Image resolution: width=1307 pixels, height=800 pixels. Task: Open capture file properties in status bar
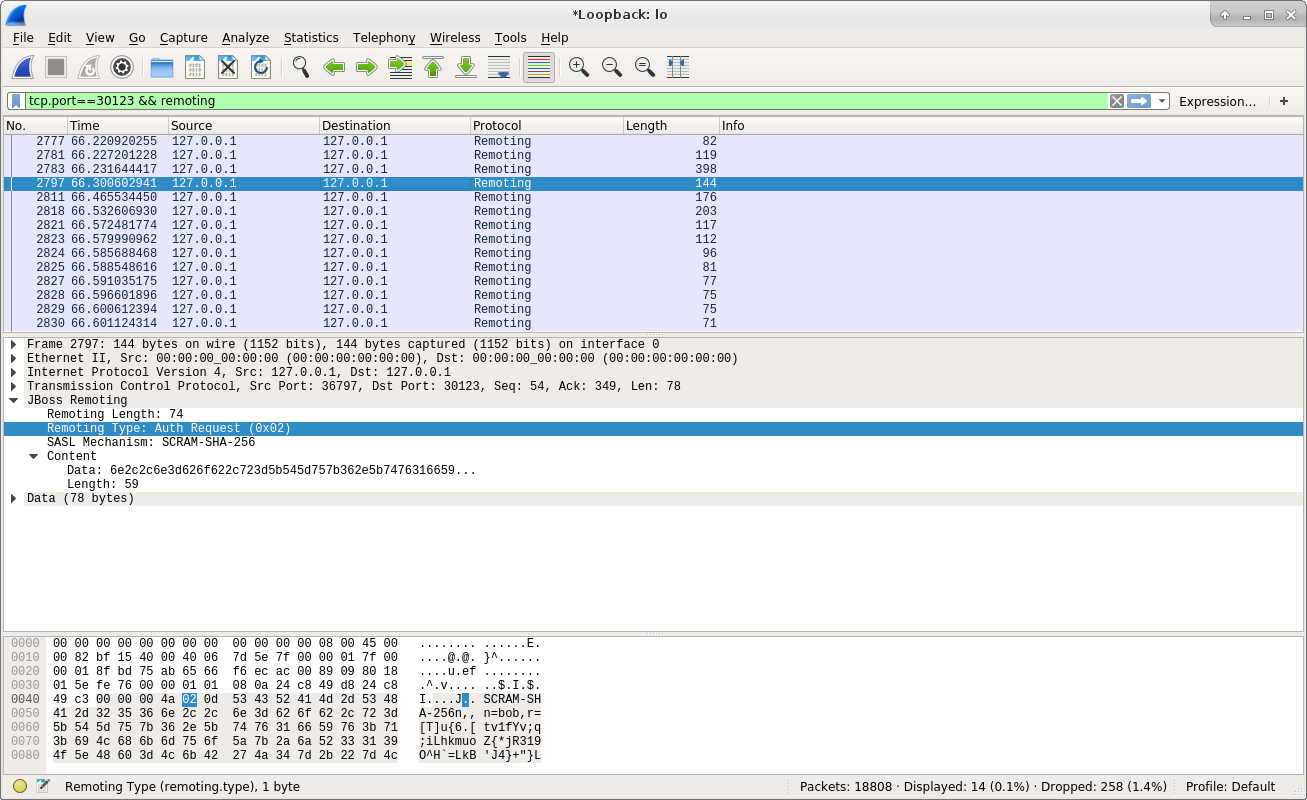click(43, 786)
